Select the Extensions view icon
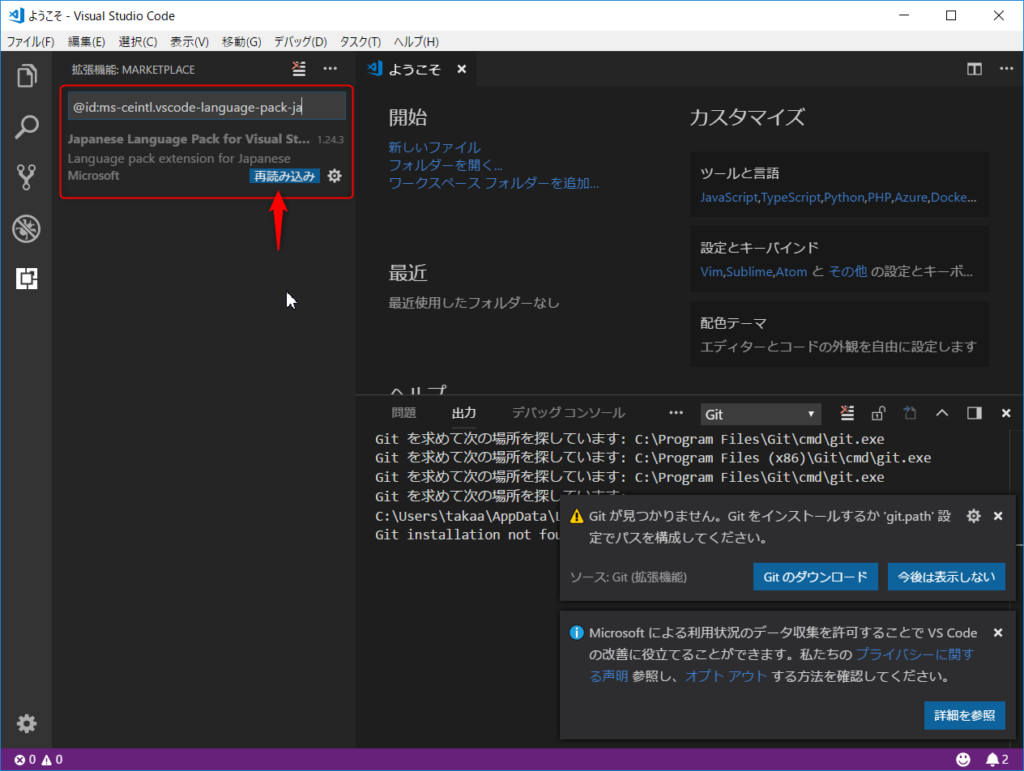The height and width of the screenshot is (771, 1024). [26, 279]
